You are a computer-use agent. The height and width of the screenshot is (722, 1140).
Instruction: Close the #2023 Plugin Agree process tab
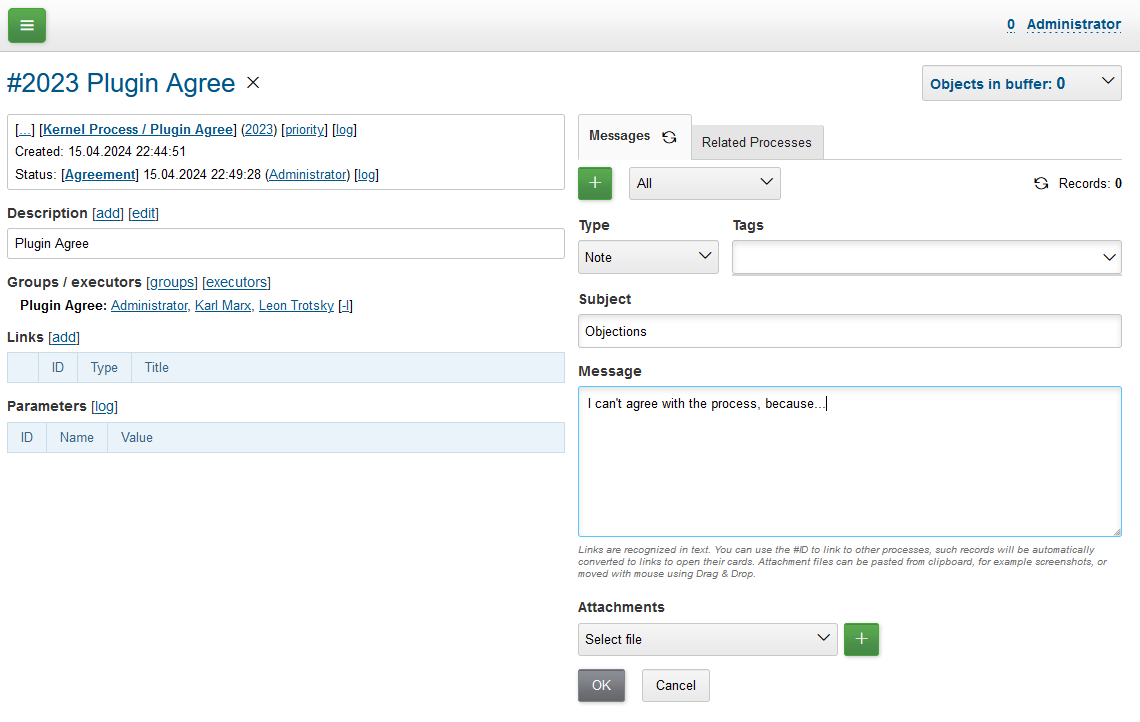coord(253,83)
